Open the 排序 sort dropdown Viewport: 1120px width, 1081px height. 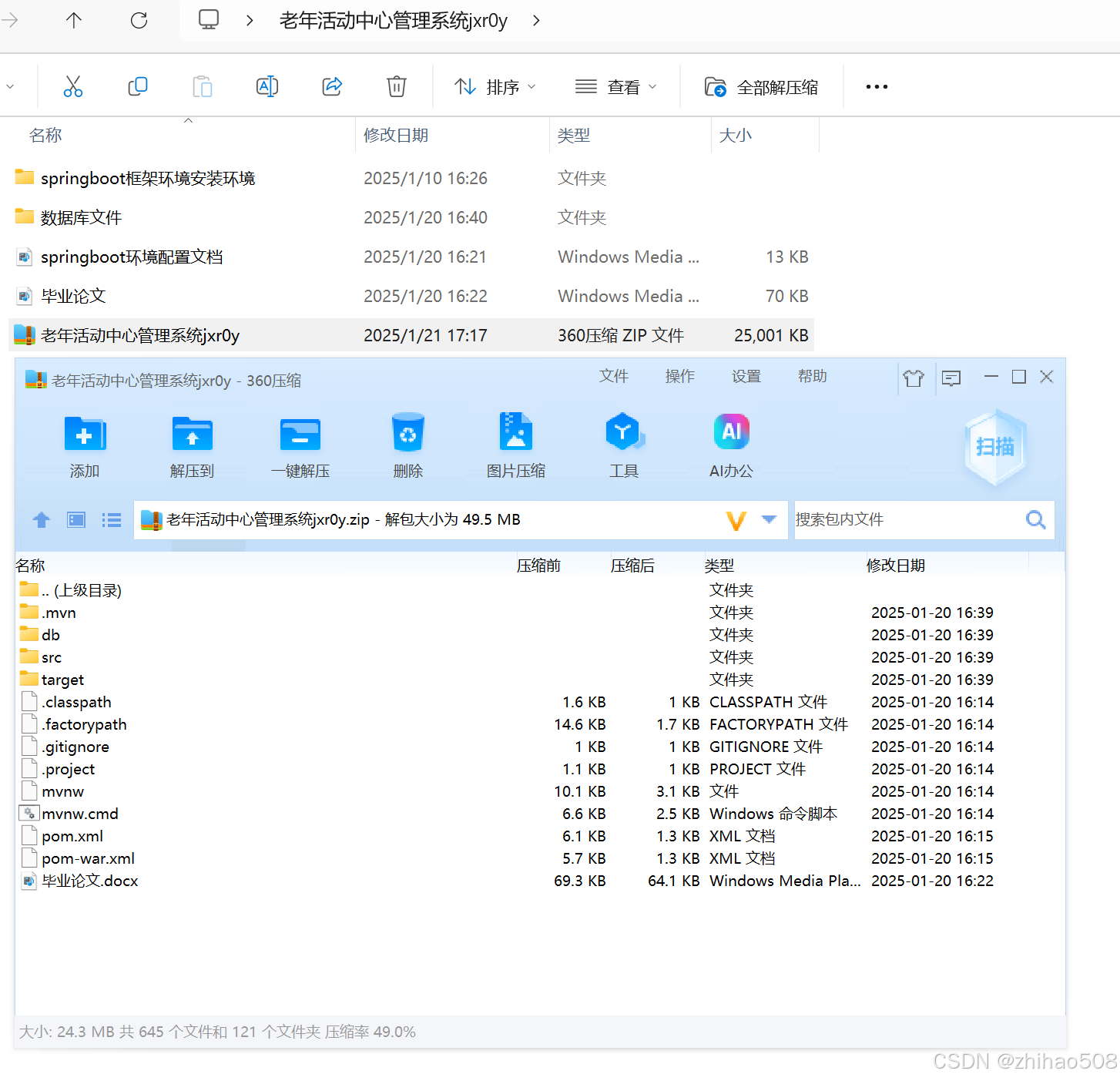click(495, 87)
